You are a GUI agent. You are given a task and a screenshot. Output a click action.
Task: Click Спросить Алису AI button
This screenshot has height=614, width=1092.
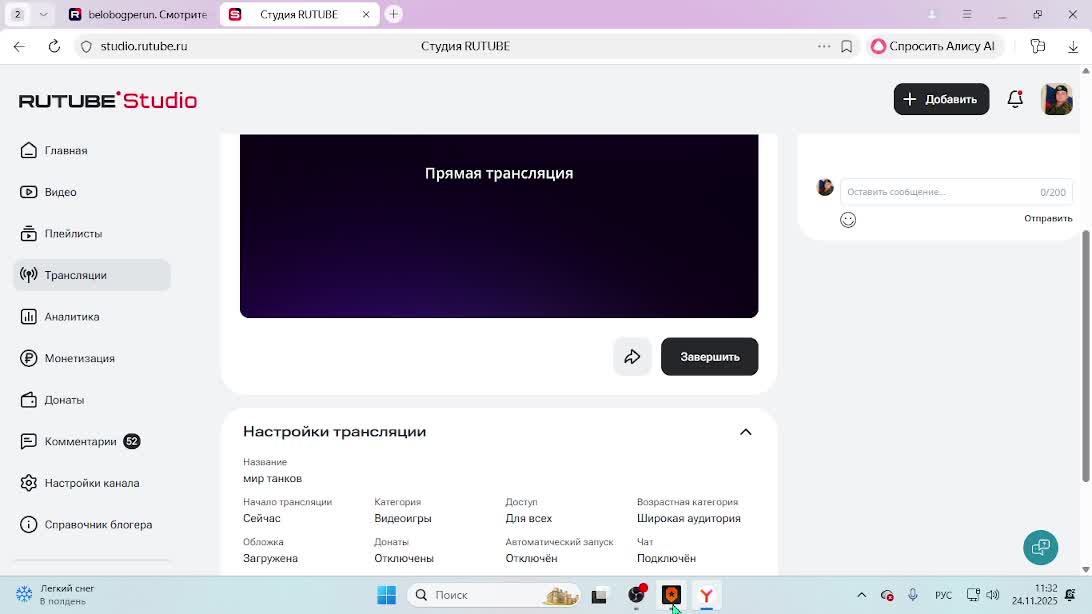[933, 47]
